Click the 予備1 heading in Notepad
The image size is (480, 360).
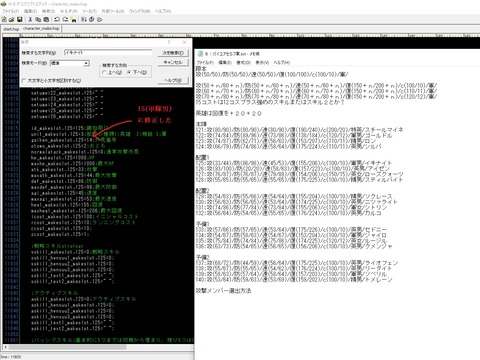tap(202, 224)
